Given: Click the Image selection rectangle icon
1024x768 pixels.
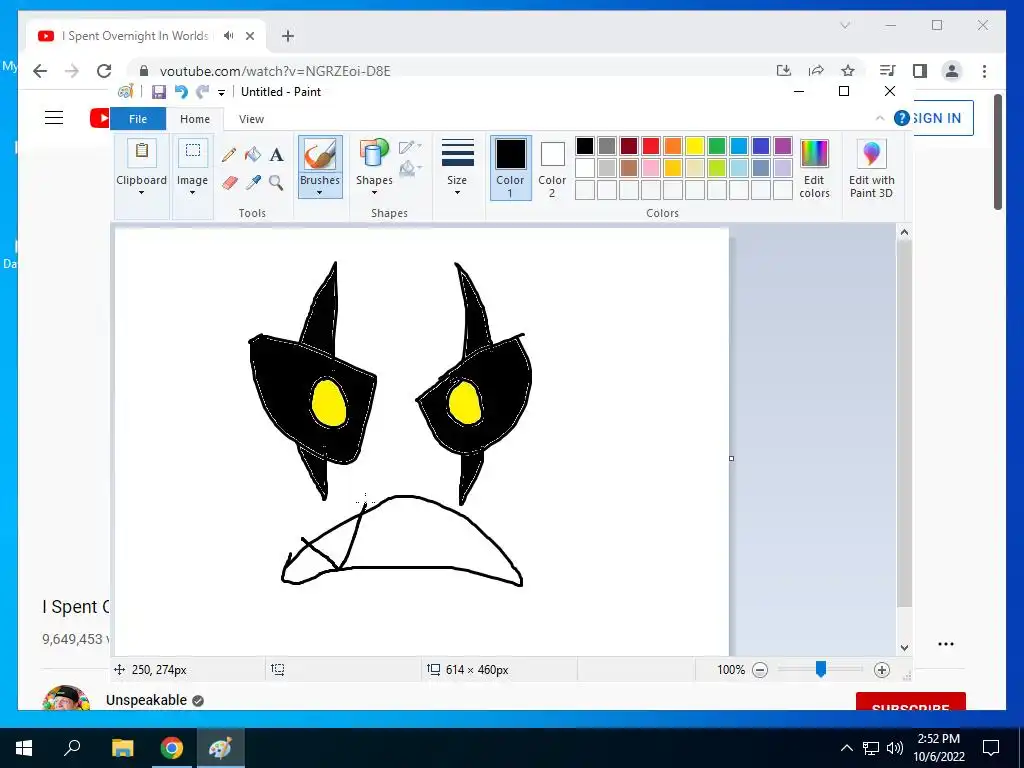Looking at the screenshot, I should click(x=193, y=153).
